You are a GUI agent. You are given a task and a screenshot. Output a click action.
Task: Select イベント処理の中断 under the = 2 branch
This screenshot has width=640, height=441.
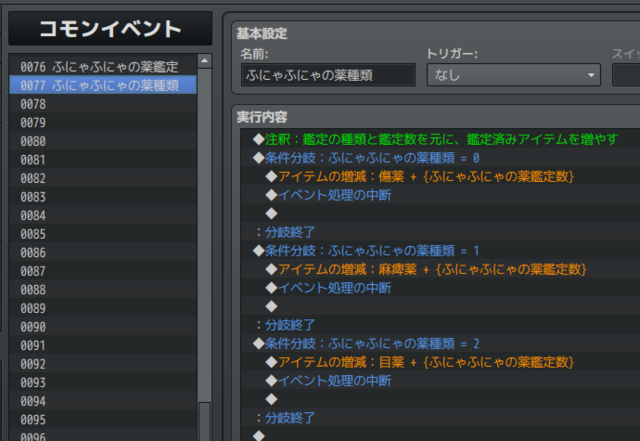(440, 381)
